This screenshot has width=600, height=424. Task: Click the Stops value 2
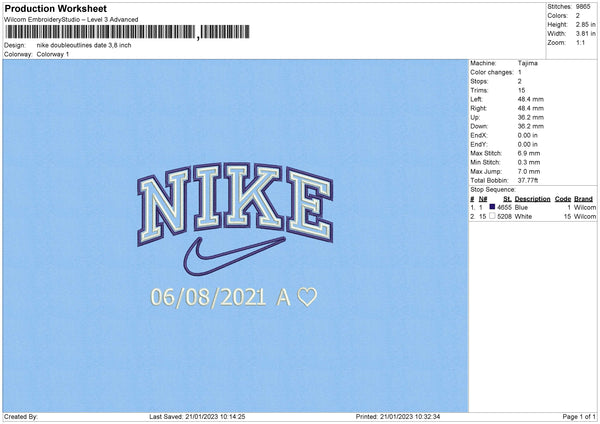tap(520, 82)
